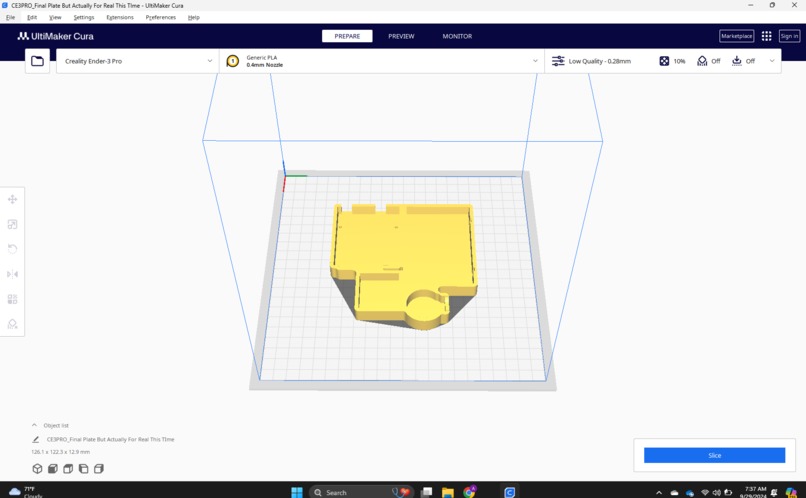Click the Wi-Fi icon in system tray
This screenshot has width=806, height=498.
coord(705,492)
